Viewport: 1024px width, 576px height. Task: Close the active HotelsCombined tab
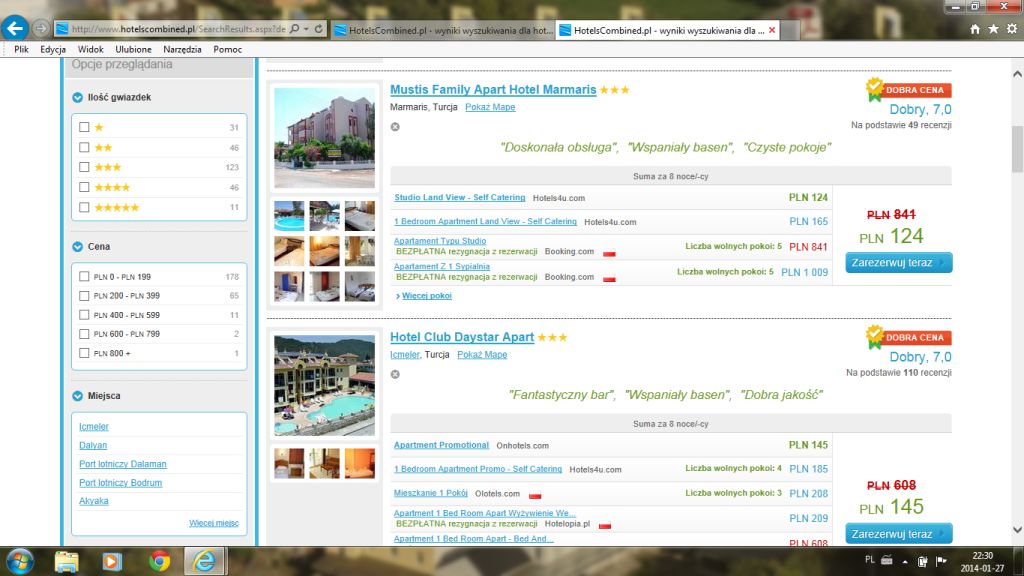772,30
